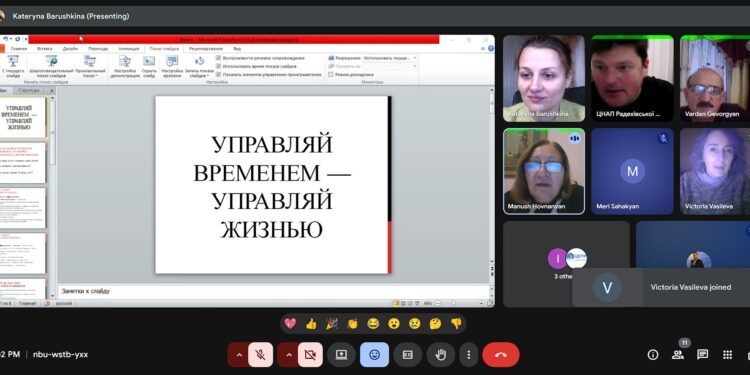Open the PowerPoint help question icon
The width and height of the screenshot is (750, 375).
491,48
